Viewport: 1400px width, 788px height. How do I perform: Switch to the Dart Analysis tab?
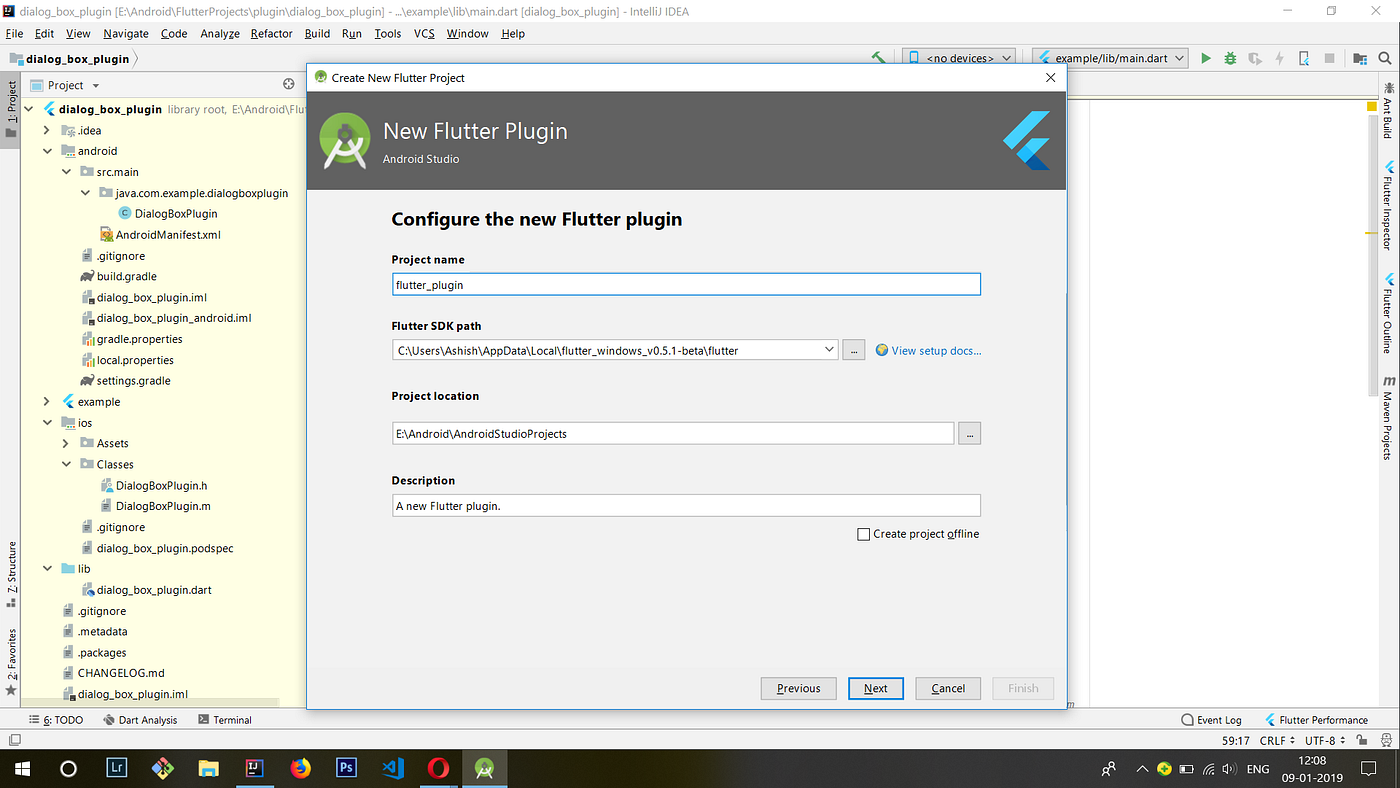[140, 719]
